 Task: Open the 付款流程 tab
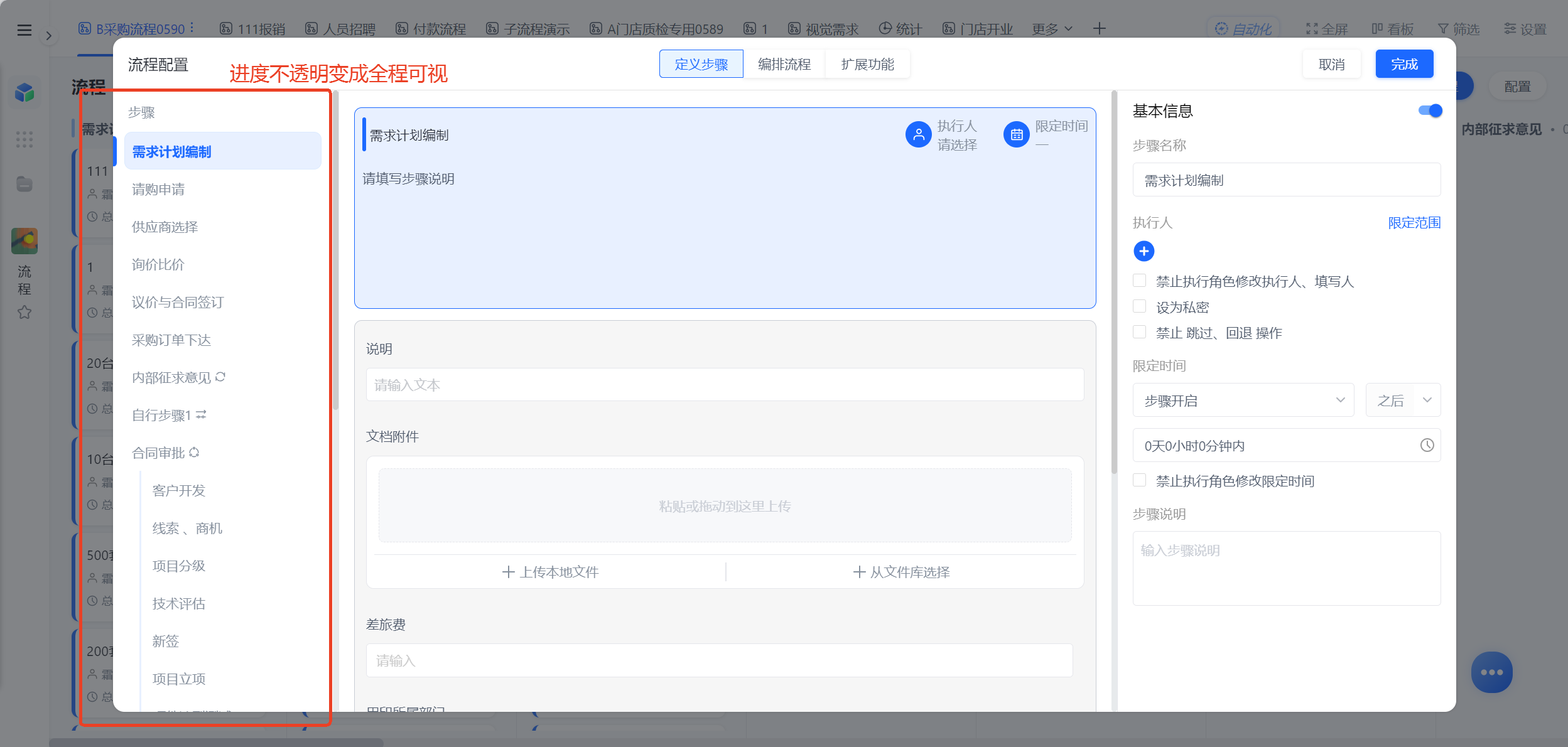tap(431, 29)
